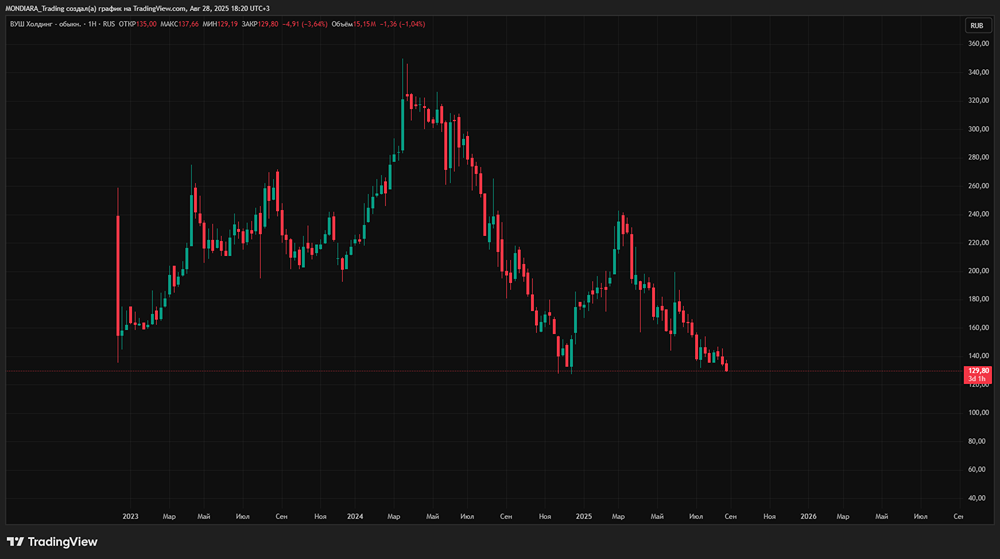Click the 2023 label on time axis
Image resolution: width=1000 pixels, height=559 pixels.
pos(130,517)
